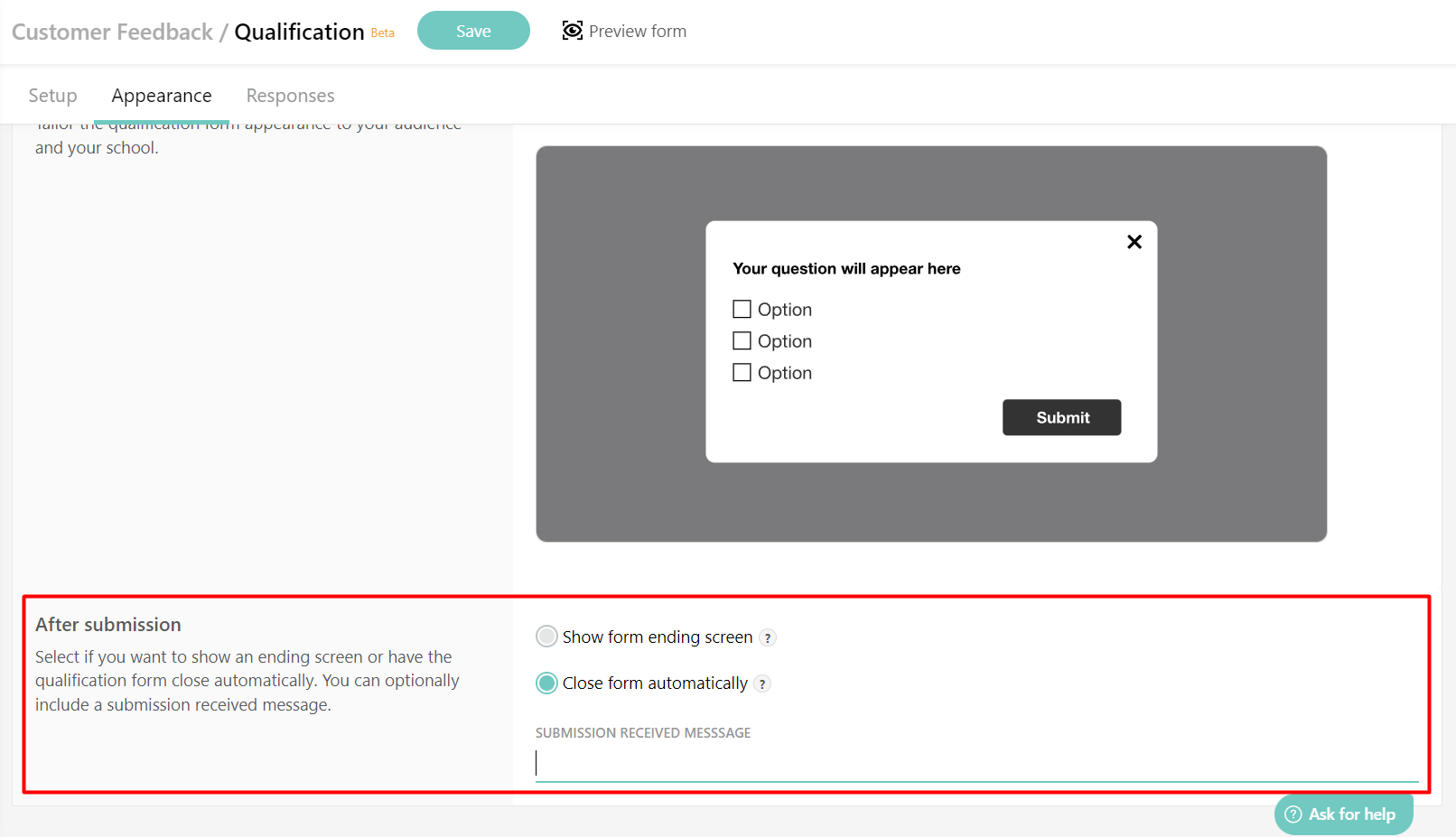Dismiss the form preview with the X icon
1456x837 pixels.
coord(1134,241)
